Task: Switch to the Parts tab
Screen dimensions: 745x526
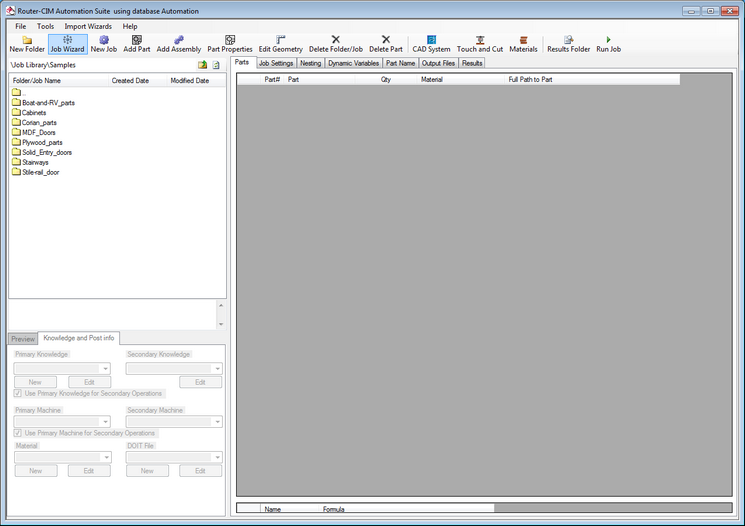Action: tap(242, 62)
